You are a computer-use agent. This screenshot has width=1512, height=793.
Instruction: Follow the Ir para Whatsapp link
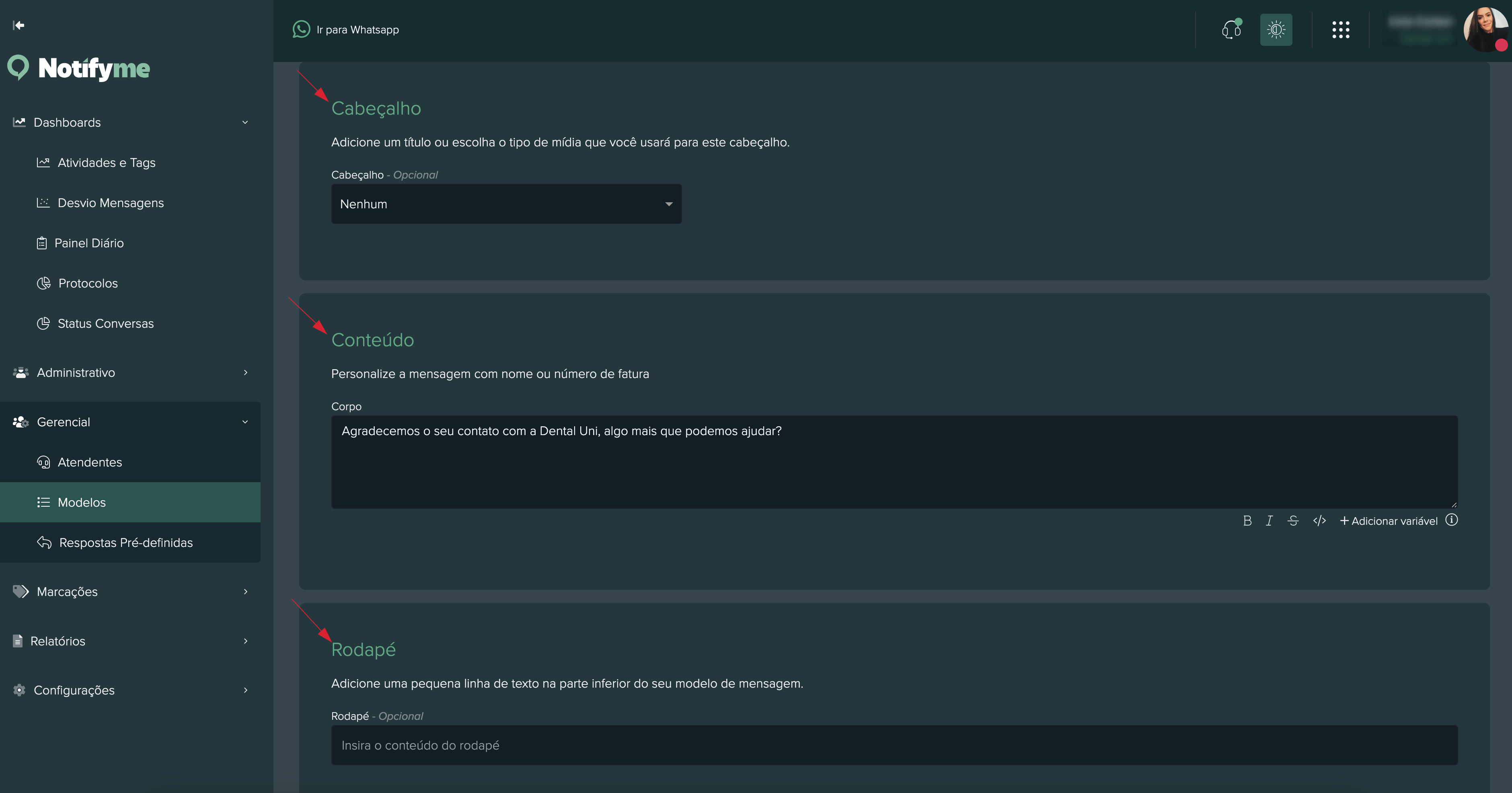pyautogui.click(x=357, y=30)
